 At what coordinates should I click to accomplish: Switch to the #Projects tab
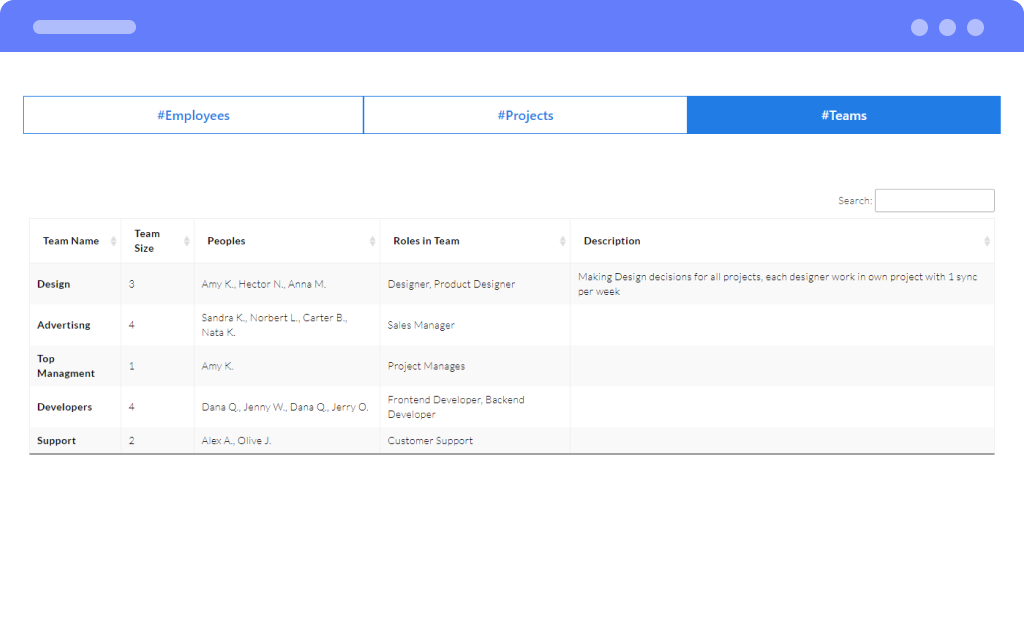point(525,115)
